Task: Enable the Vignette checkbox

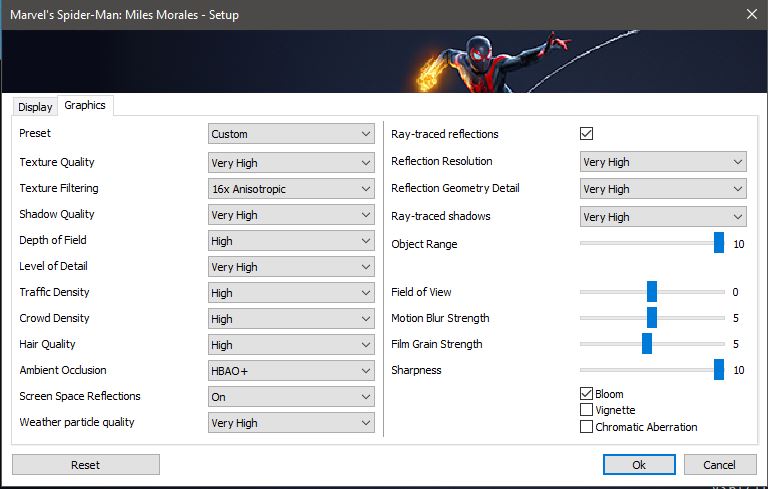Action: pyautogui.click(x=586, y=410)
